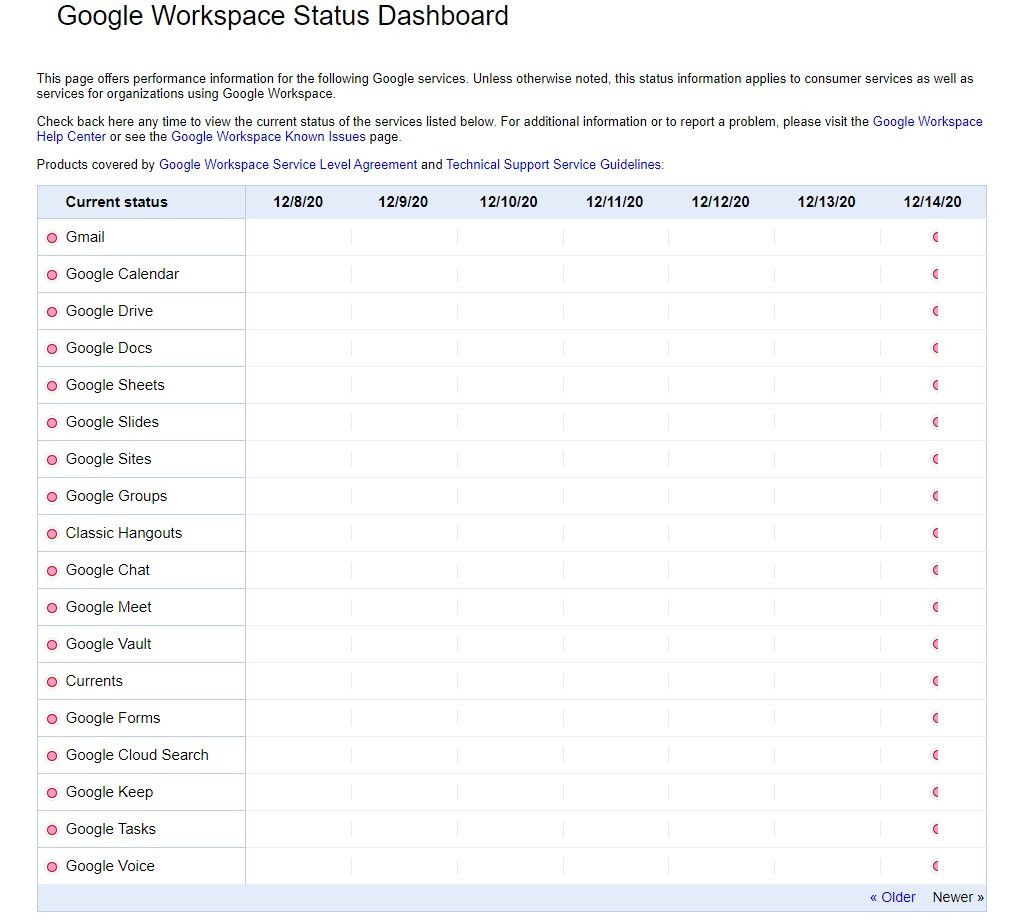
Task: Click the Google Sheets status indicator dot
Action: tap(52, 386)
